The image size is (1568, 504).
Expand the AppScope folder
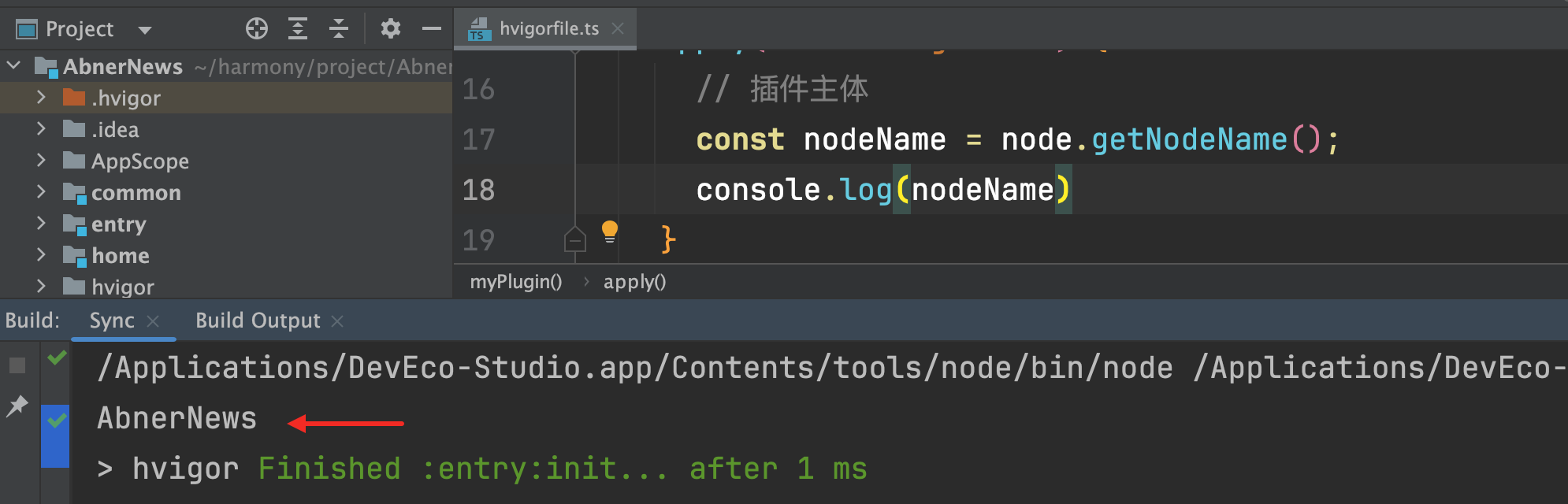click(41, 161)
